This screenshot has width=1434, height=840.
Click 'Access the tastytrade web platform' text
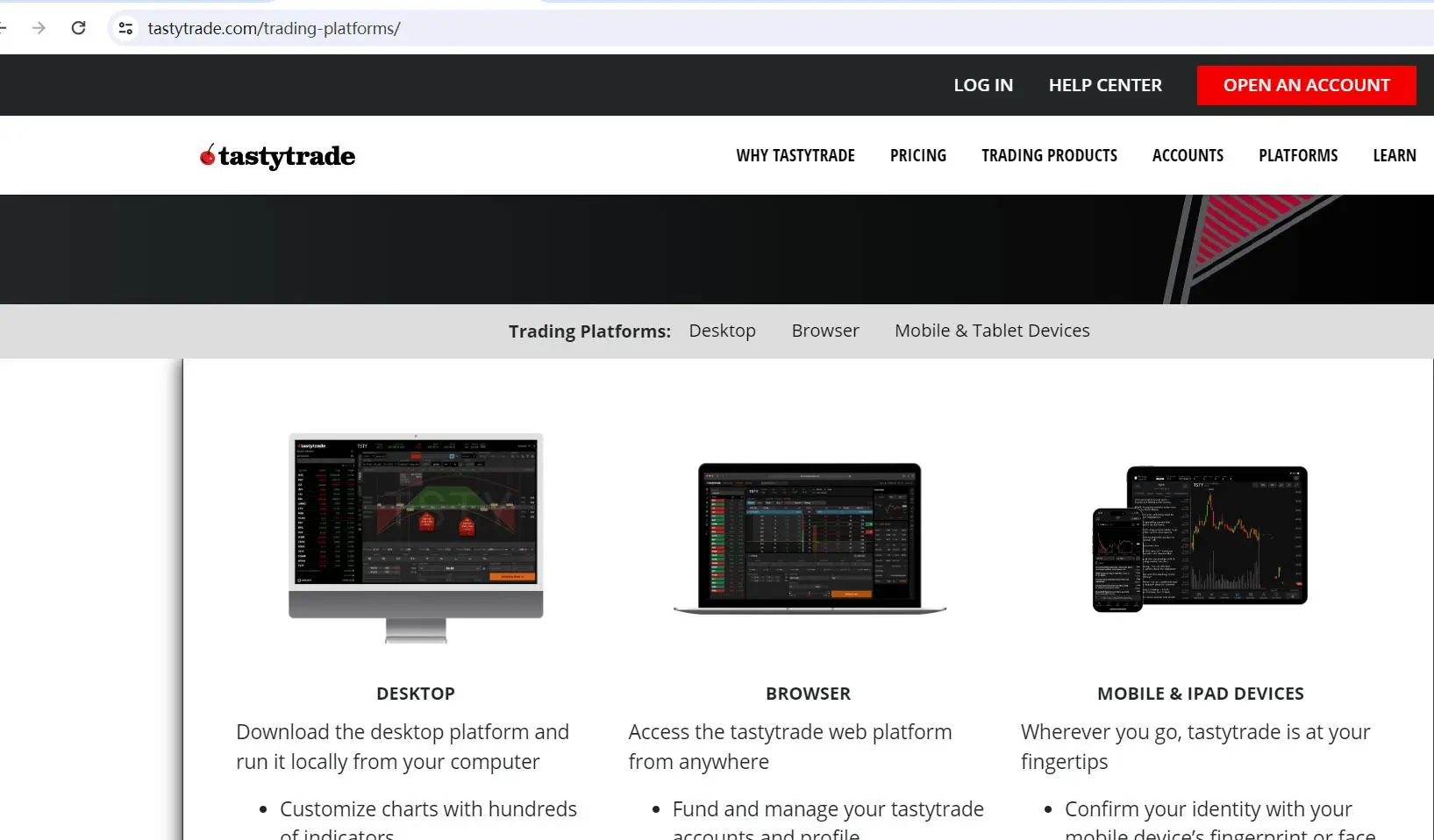pyautogui.click(x=790, y=747)
